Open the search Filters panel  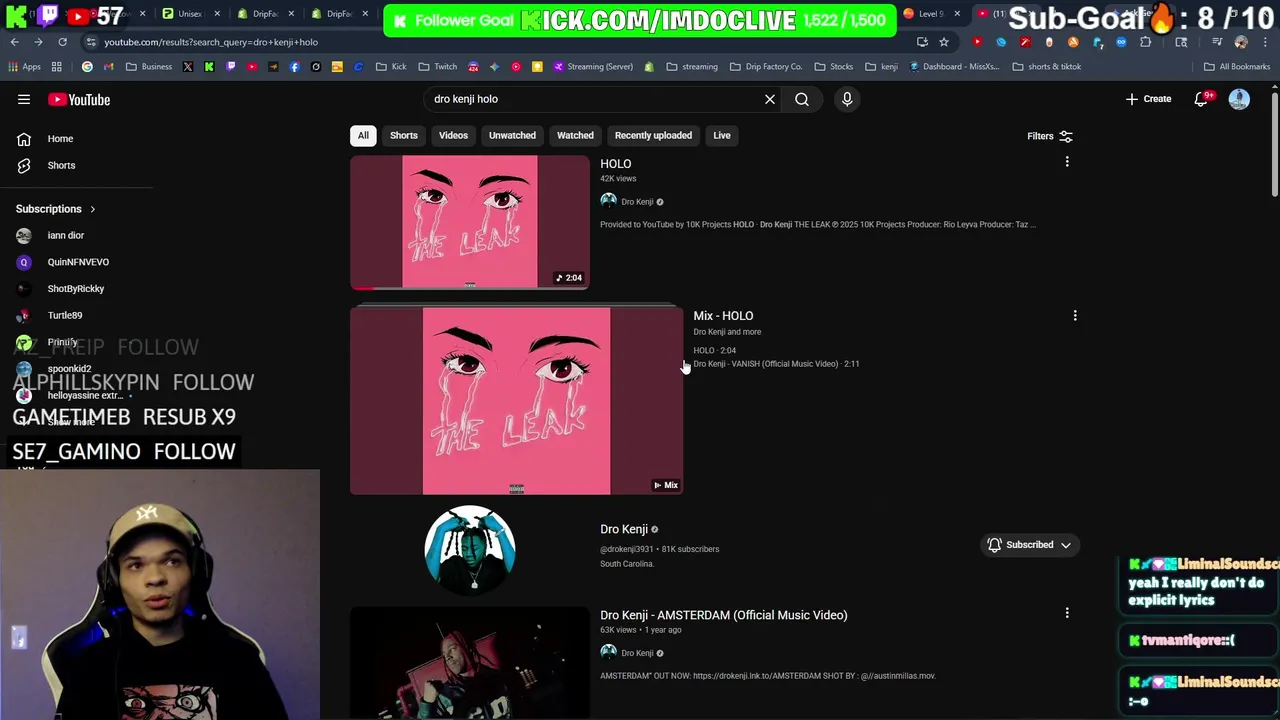[x=1049, y=136]
